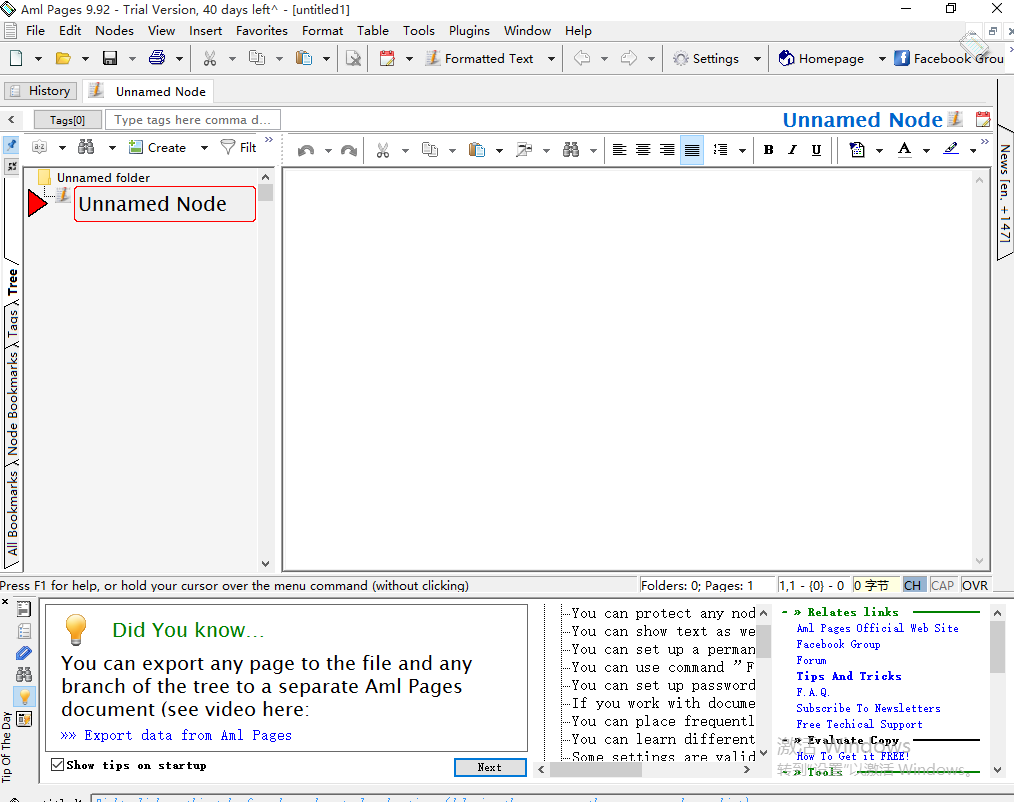
Task: Click the Underline formatting button
Action: 816,150
